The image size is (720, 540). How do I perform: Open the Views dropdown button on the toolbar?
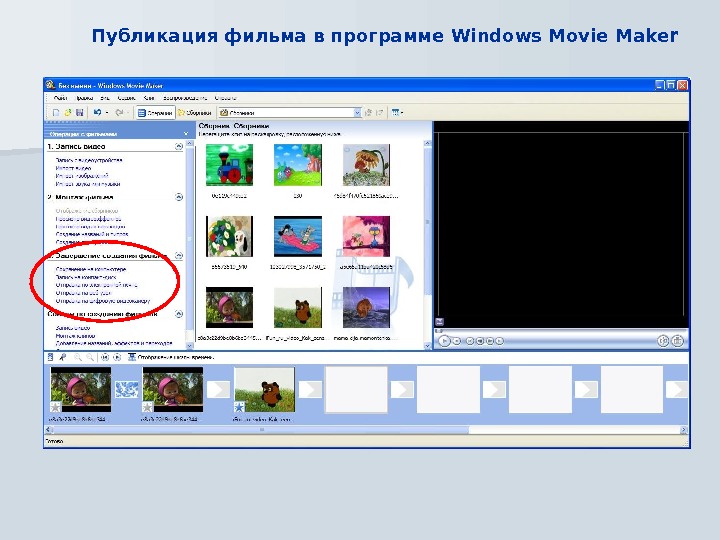397,112
